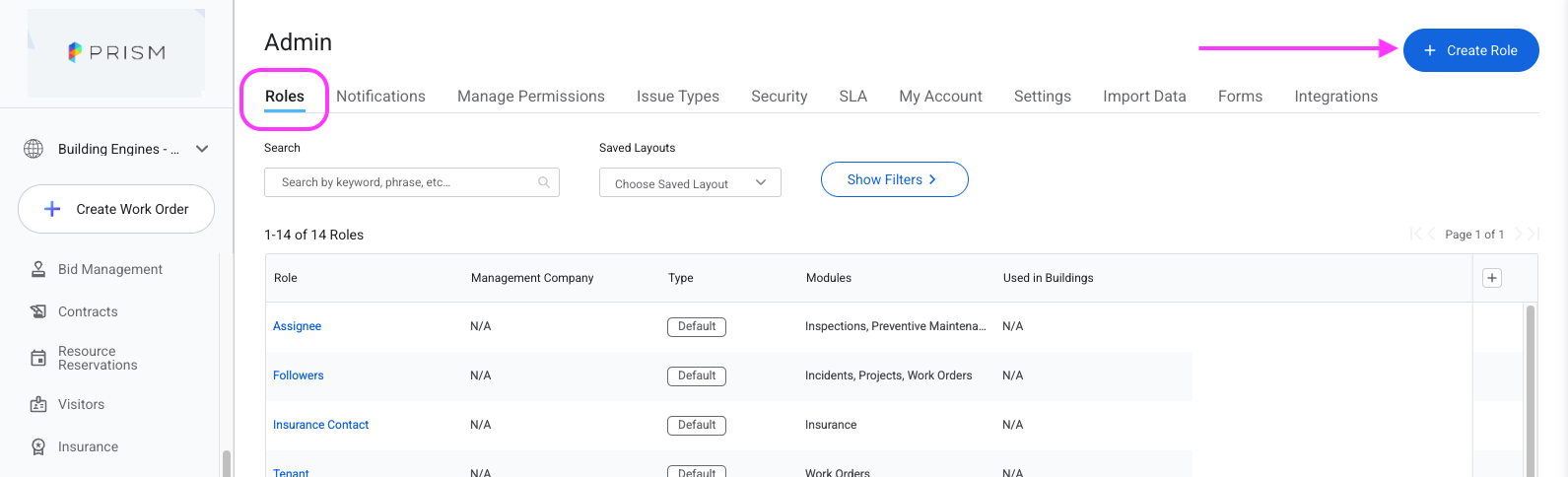The width and height of the screenshot is (1568, 477).
Task: Open the Integrations tab
Action: [1336, 96]
